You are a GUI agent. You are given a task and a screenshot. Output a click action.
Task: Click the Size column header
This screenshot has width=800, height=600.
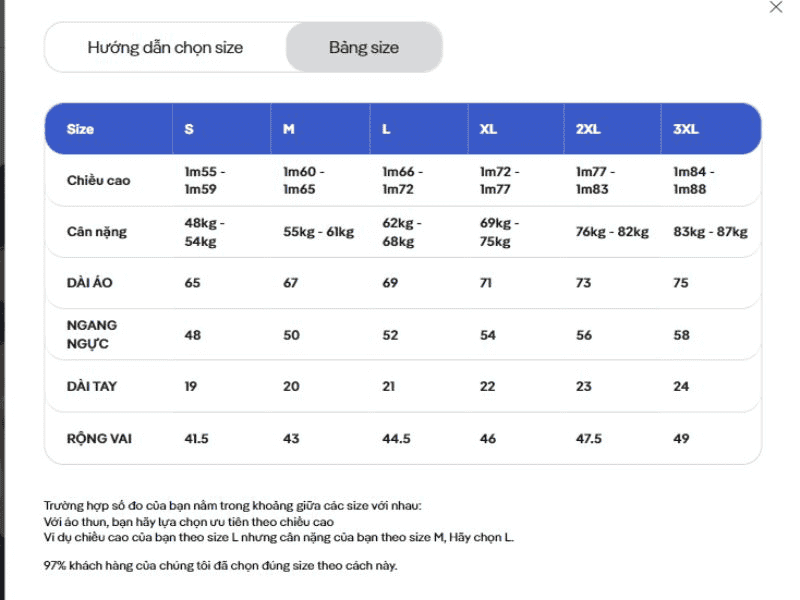point(80,129)
